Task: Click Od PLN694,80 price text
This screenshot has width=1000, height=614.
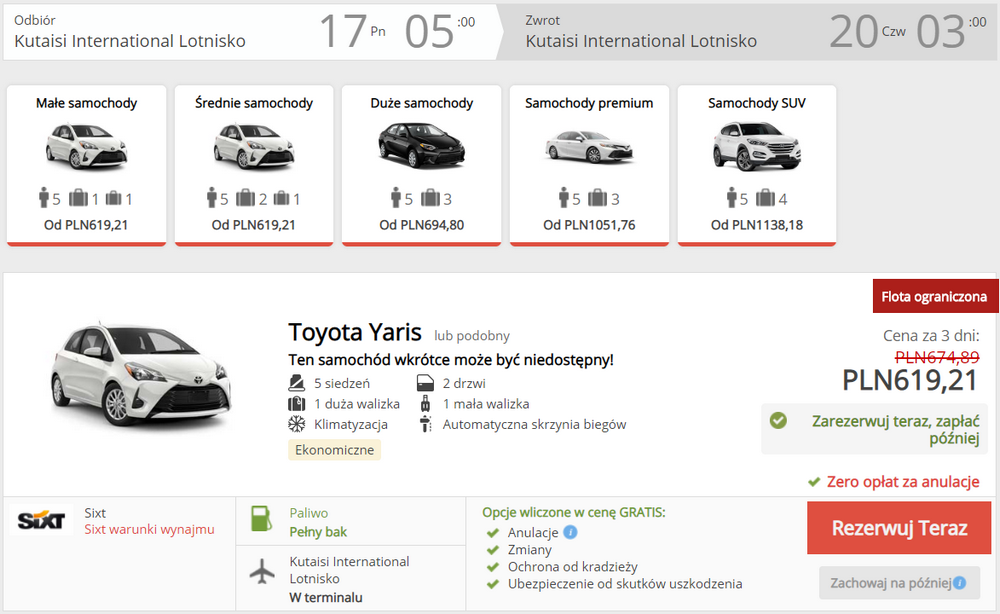Action: pos(422,225)
